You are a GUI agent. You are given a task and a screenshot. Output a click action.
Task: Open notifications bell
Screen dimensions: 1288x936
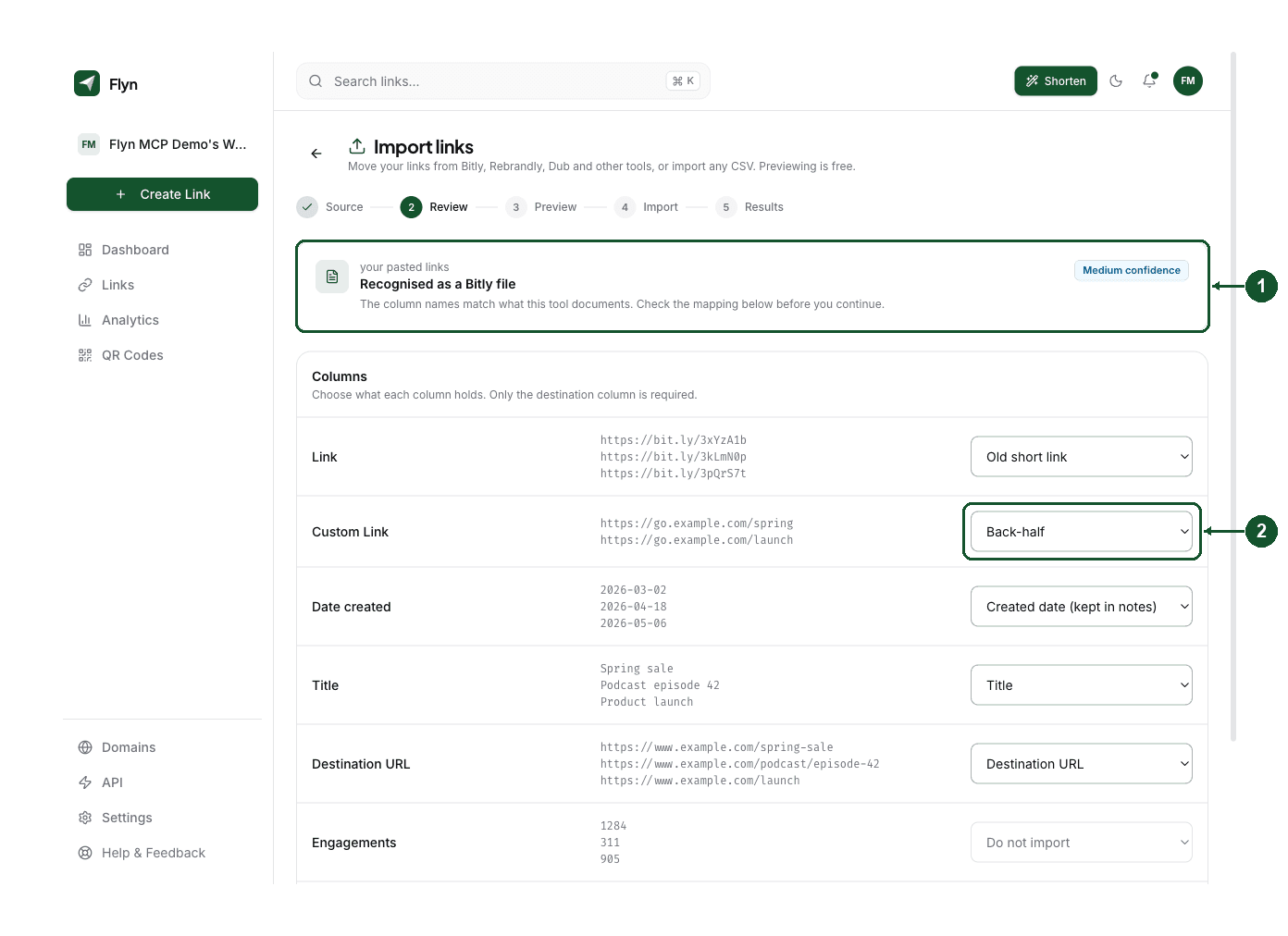click(x=1149, y=81)
